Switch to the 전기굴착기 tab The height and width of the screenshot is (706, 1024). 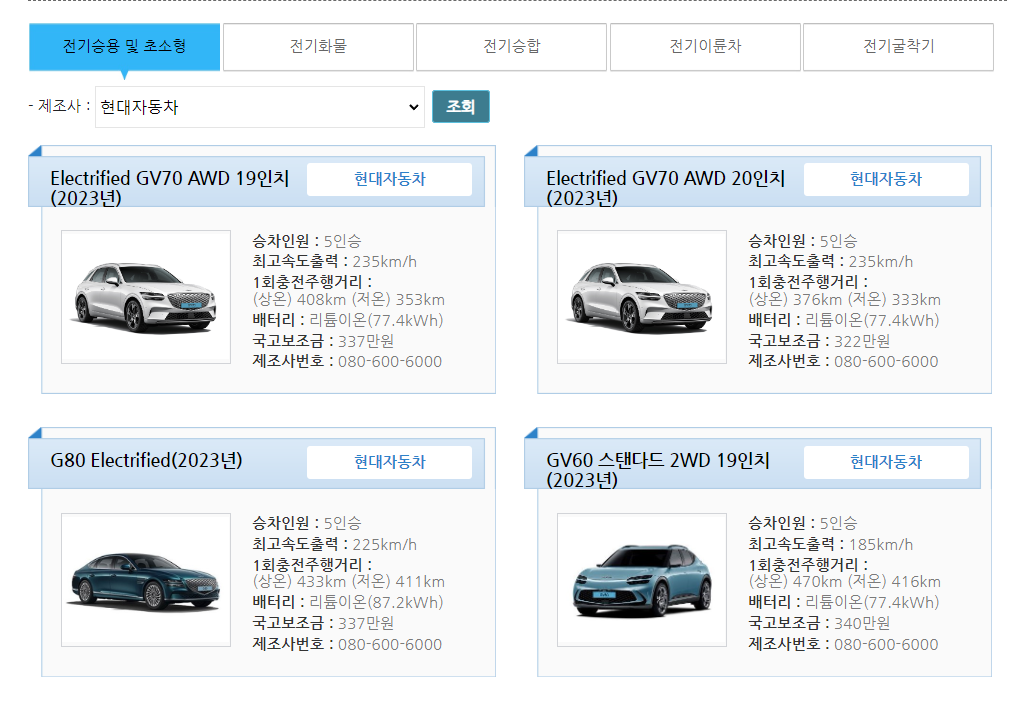(899, 46)
